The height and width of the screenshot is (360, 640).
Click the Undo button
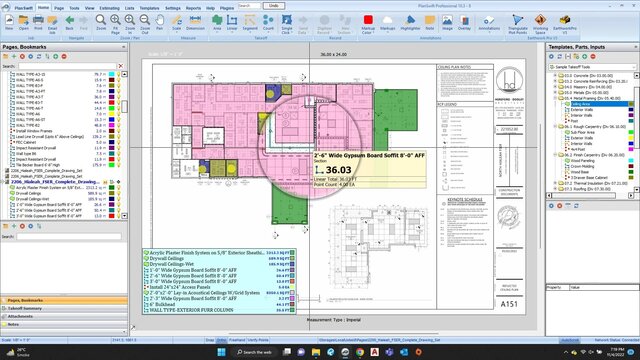[x=274, y=6]
